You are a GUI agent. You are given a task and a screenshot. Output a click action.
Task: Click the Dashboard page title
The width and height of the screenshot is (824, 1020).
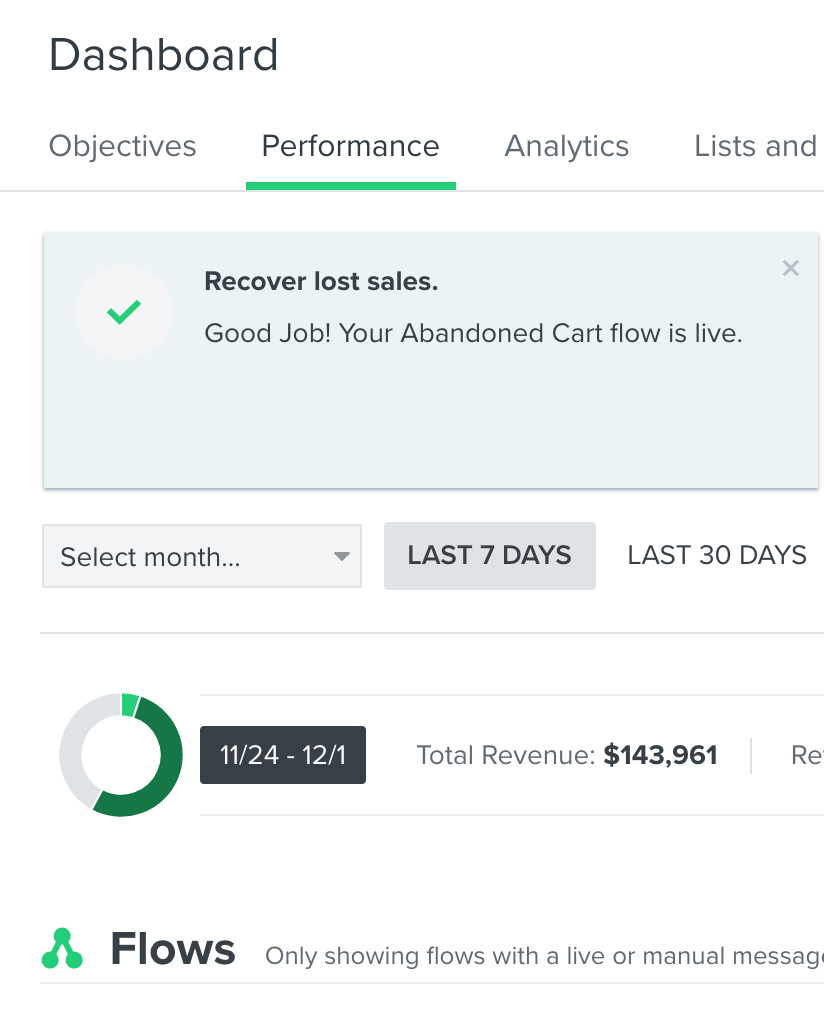163,55
